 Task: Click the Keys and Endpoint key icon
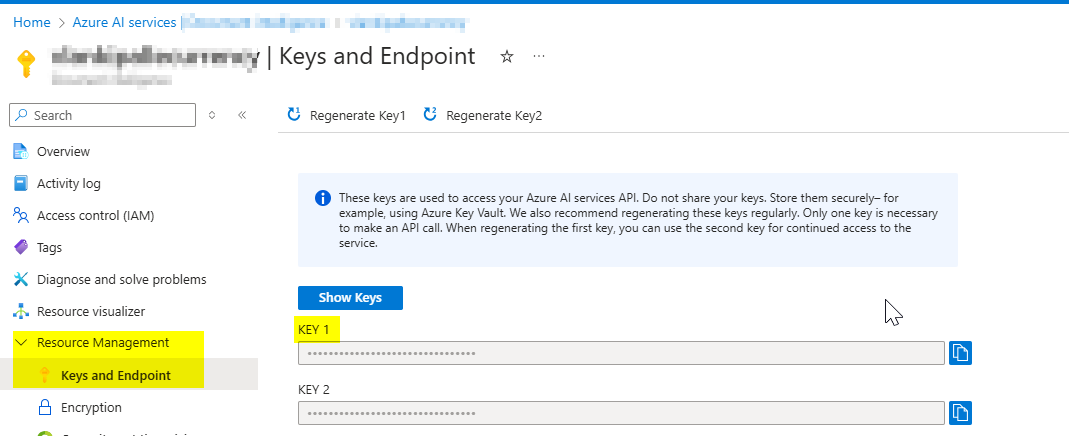tap(45, 375)
